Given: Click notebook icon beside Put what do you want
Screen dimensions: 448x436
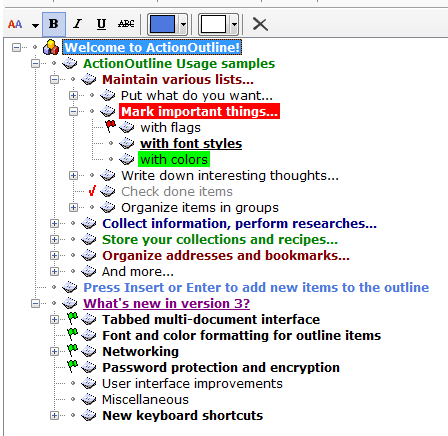Looking at the screenshot, I should [x=108, y=95].
